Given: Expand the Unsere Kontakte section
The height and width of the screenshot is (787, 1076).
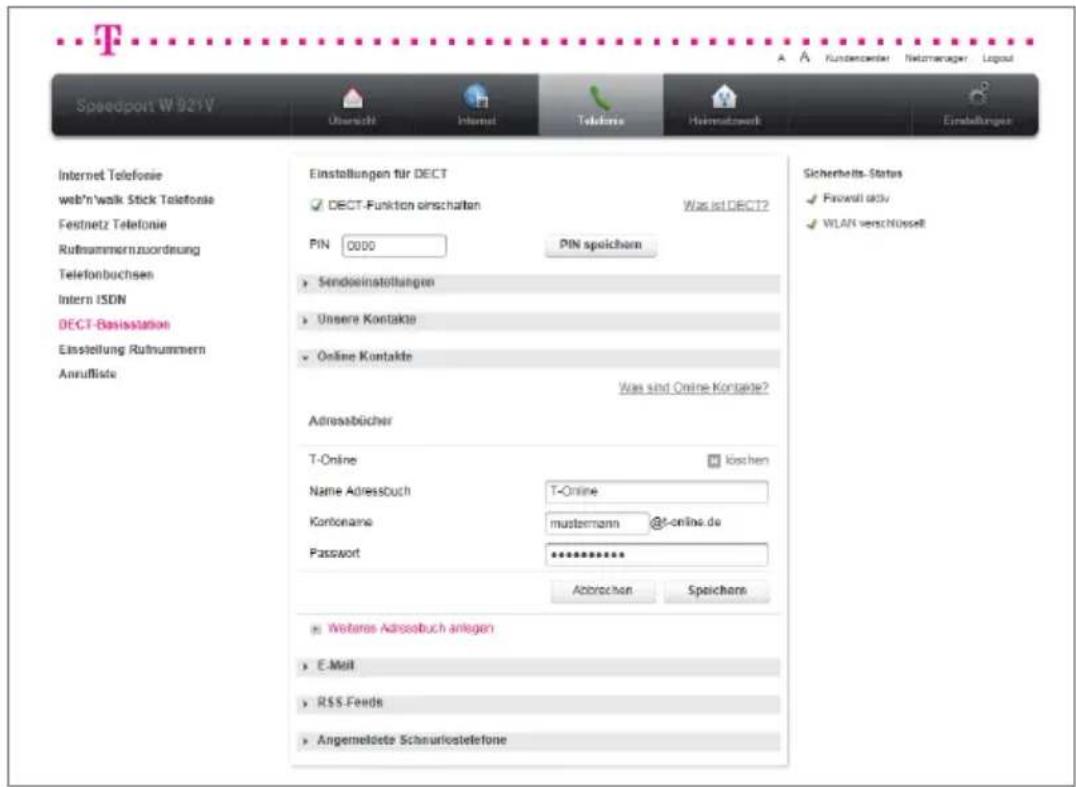Looking at the screenshot, I should (x=539, y=320).
